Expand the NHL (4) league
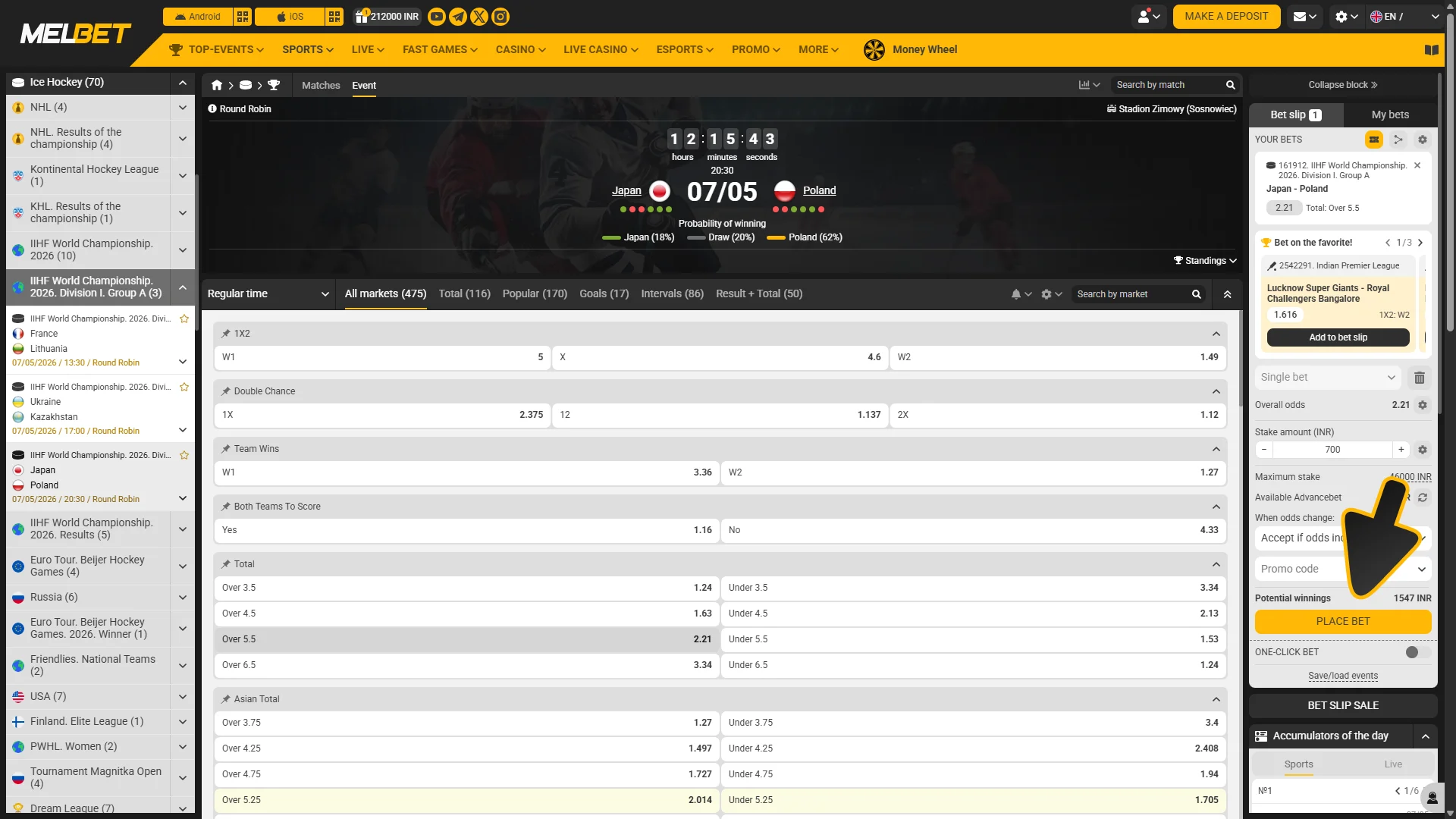The image size is (1456, 819). coord(182,108)
